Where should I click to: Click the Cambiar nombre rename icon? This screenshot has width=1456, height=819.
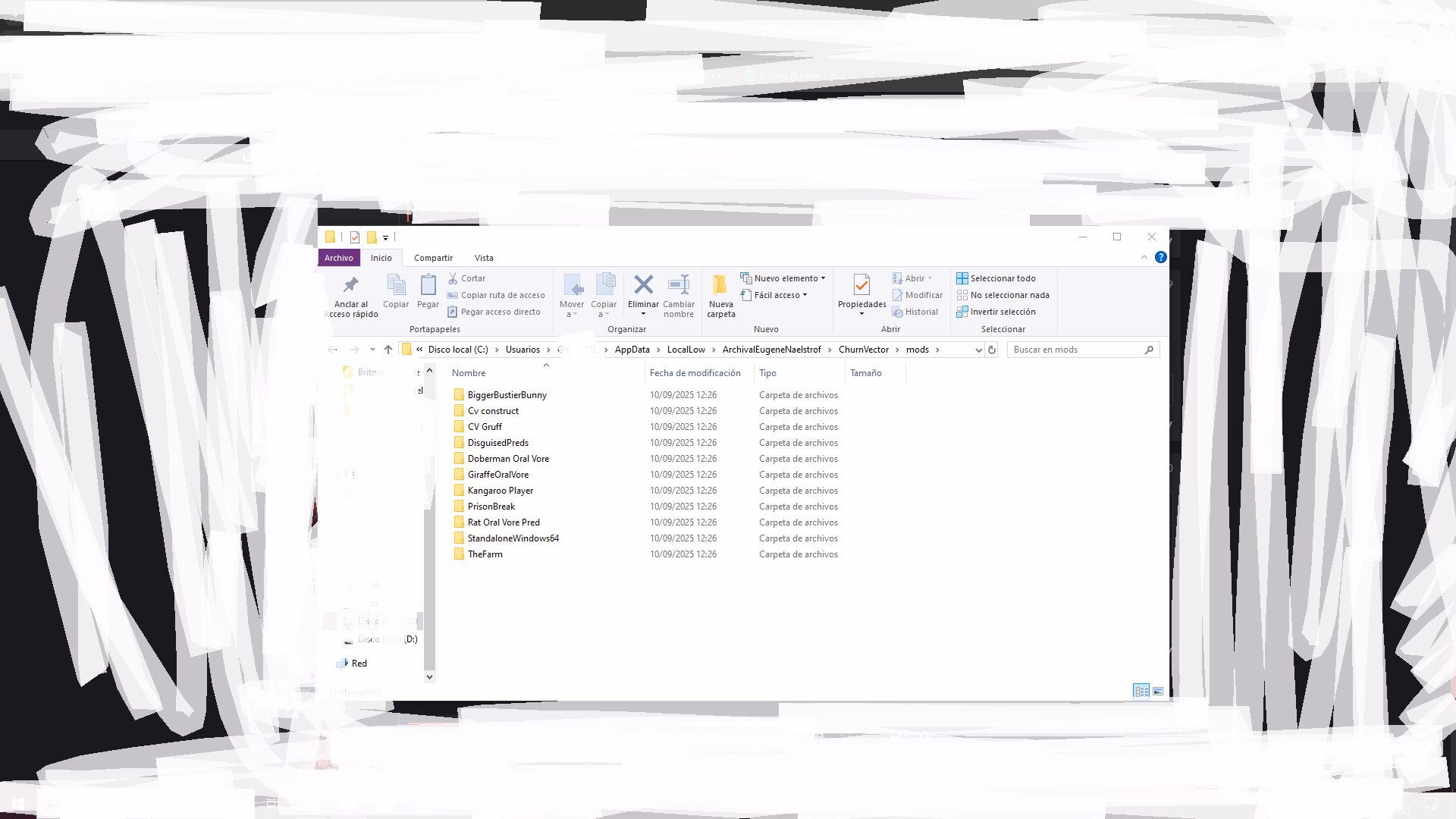pos(678,285)
